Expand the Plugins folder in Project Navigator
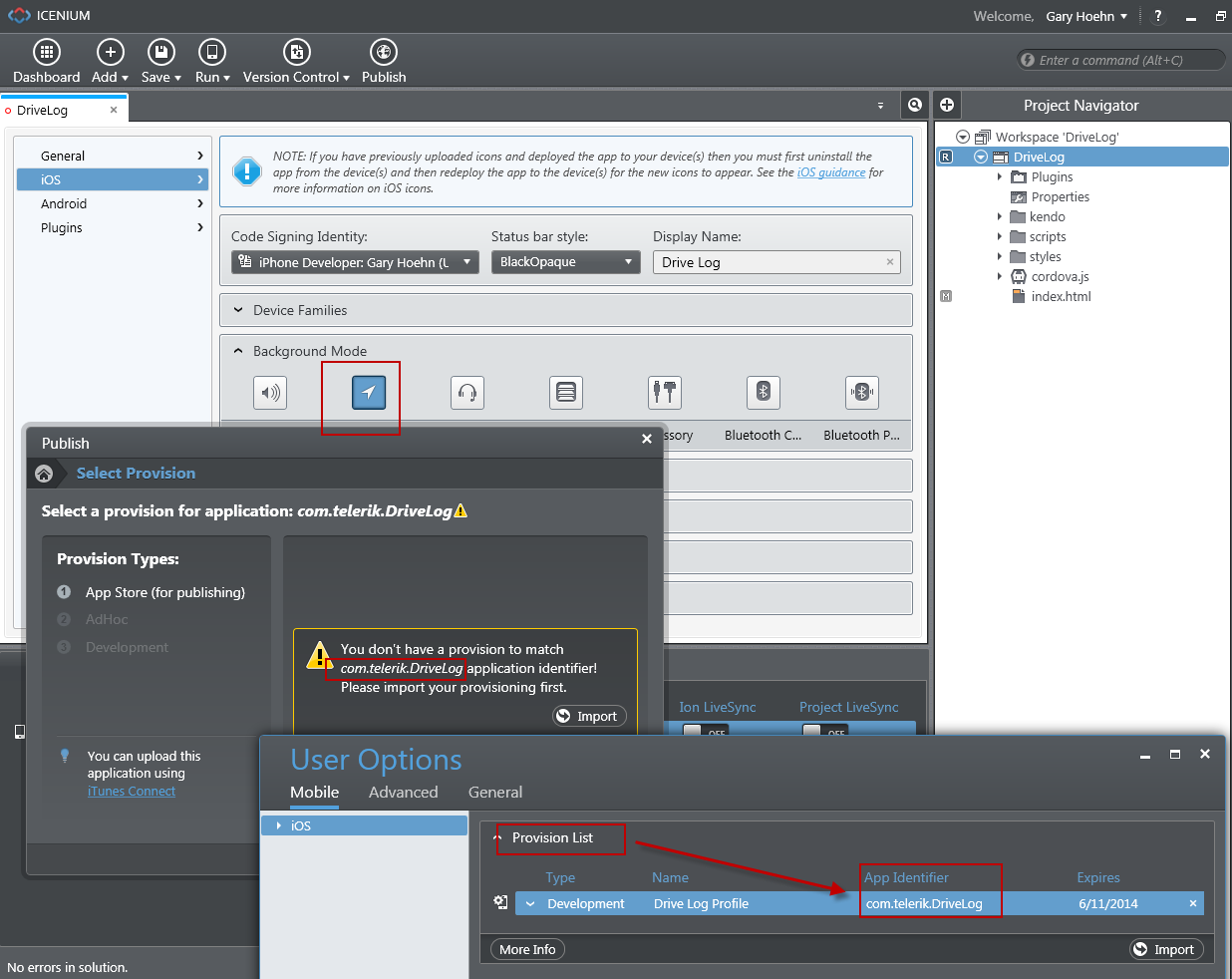 (1000, 176)
